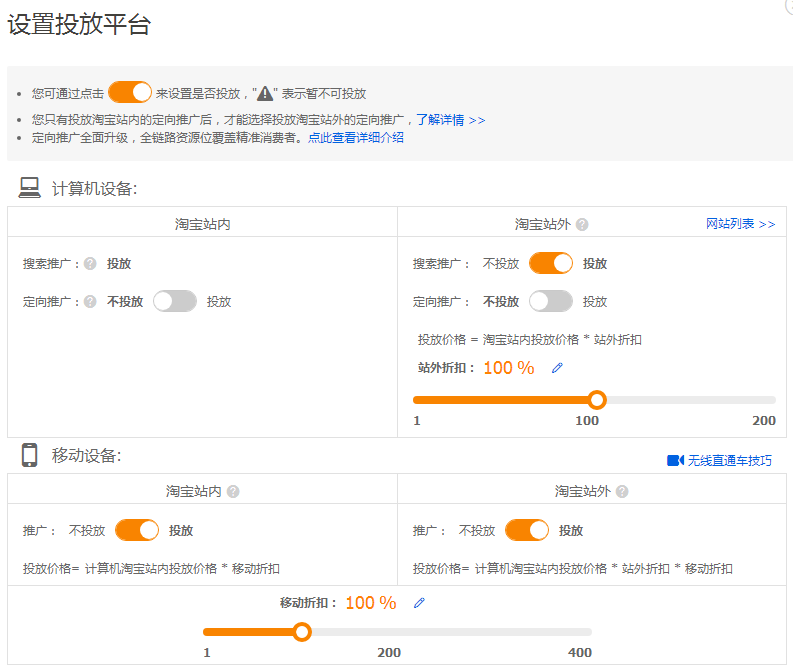
Task: Open 了解详情 >> link
Action: tap(450, 120)
